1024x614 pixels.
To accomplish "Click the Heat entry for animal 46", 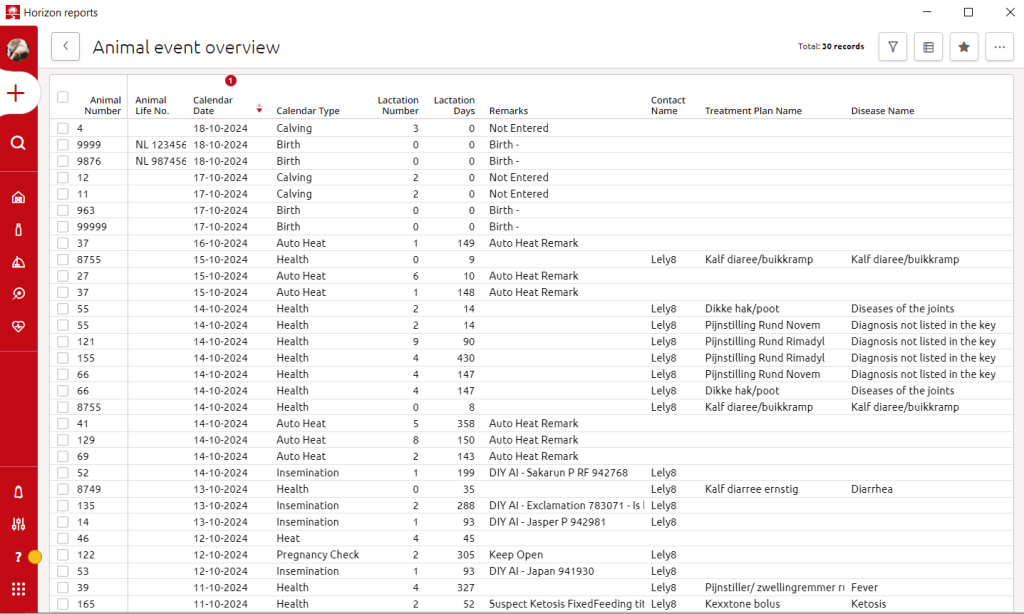I will [x=288, y=538].
